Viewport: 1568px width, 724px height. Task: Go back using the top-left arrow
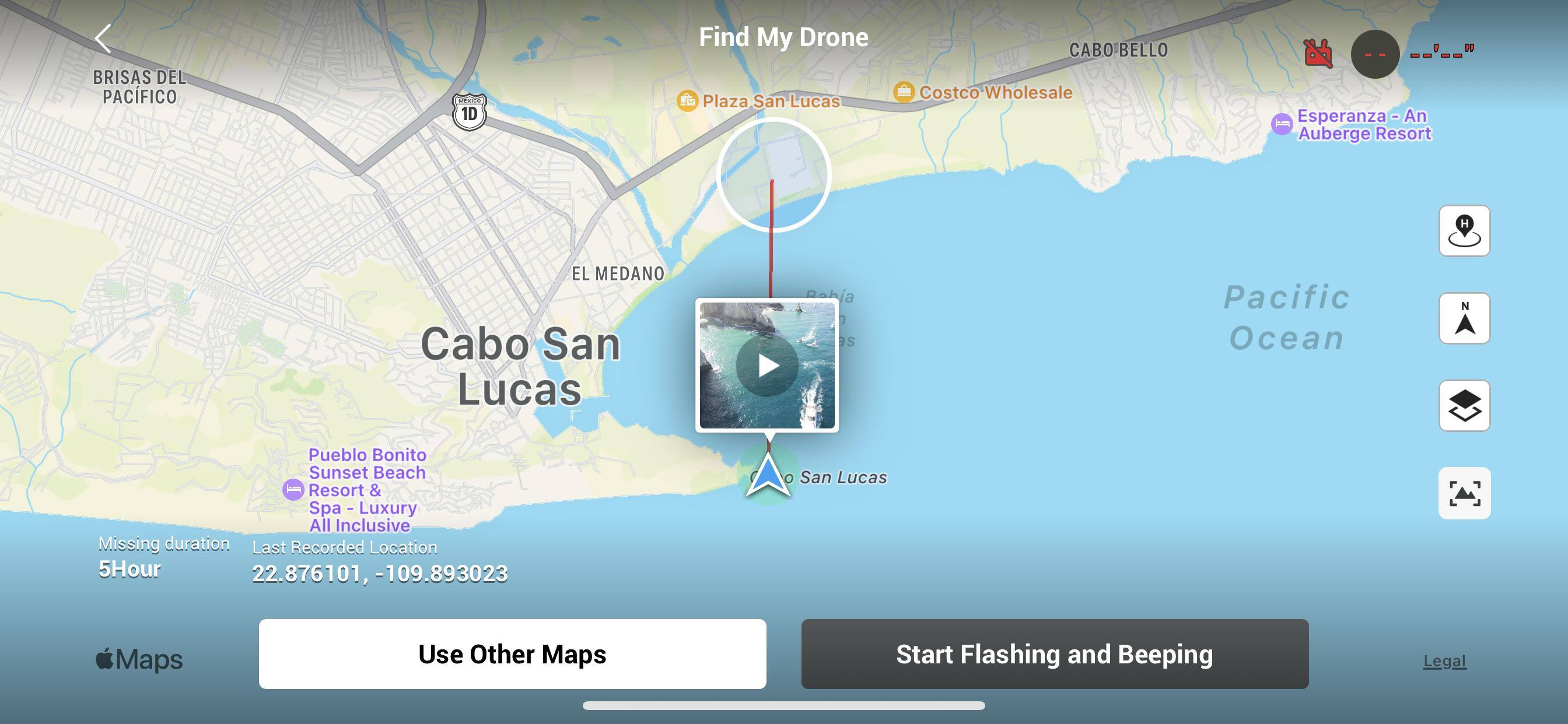(103, 38)
